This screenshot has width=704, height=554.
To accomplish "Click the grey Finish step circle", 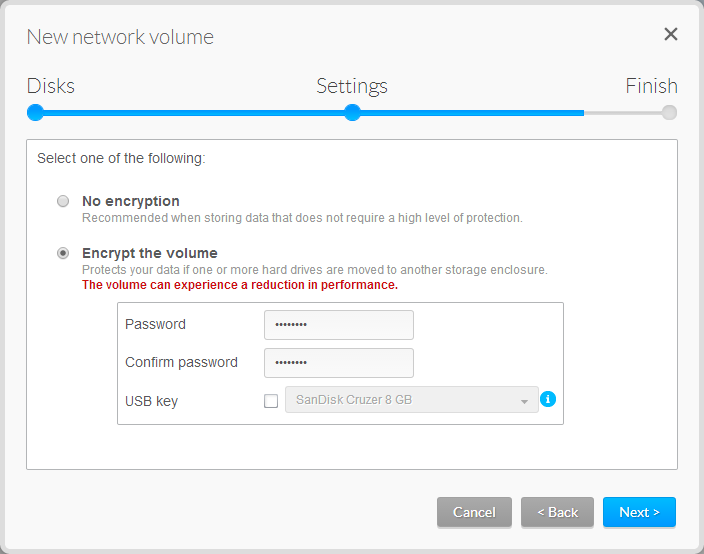I will (x=669, y=113).
